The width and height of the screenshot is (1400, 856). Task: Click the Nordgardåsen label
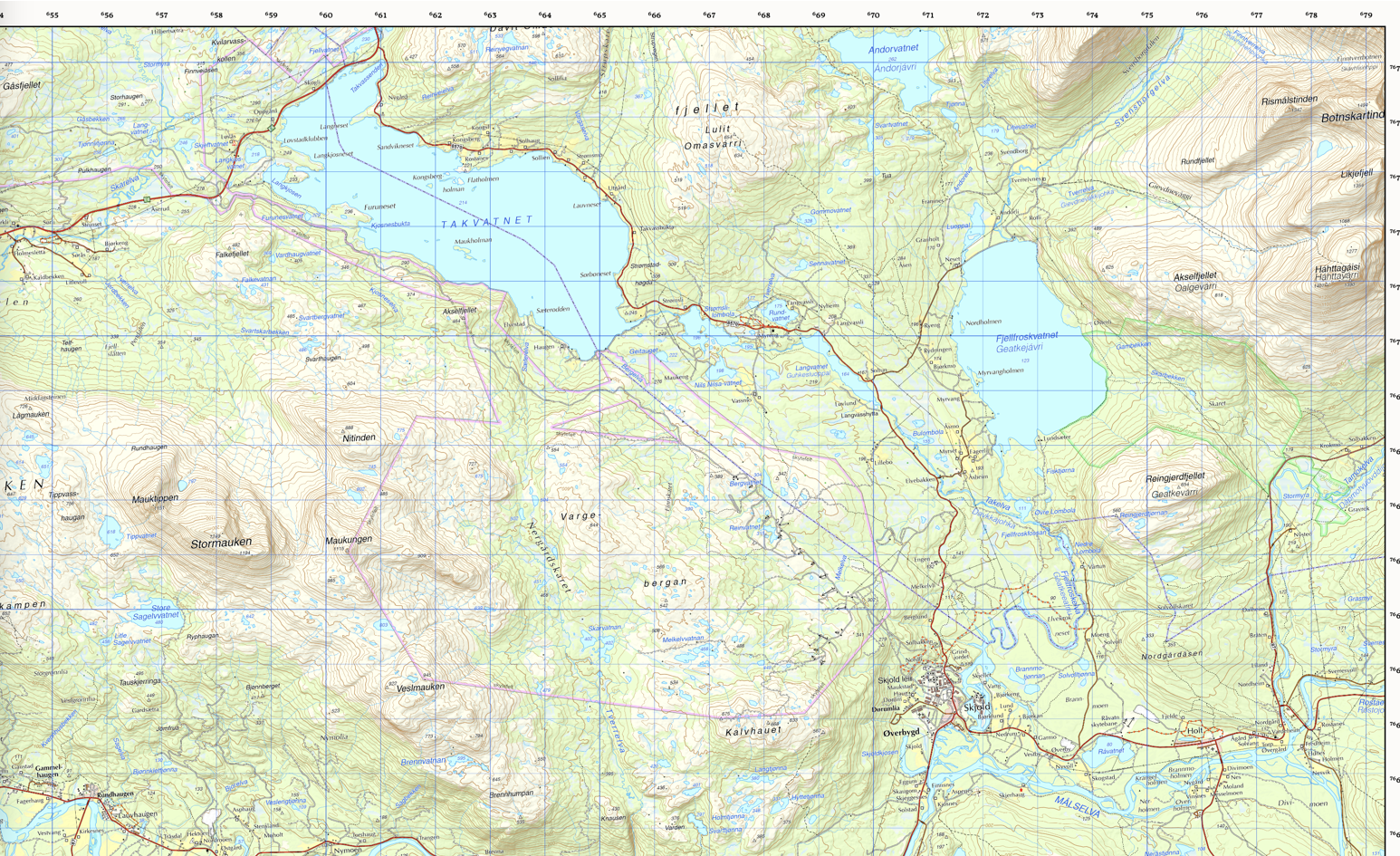point(1171,655)
